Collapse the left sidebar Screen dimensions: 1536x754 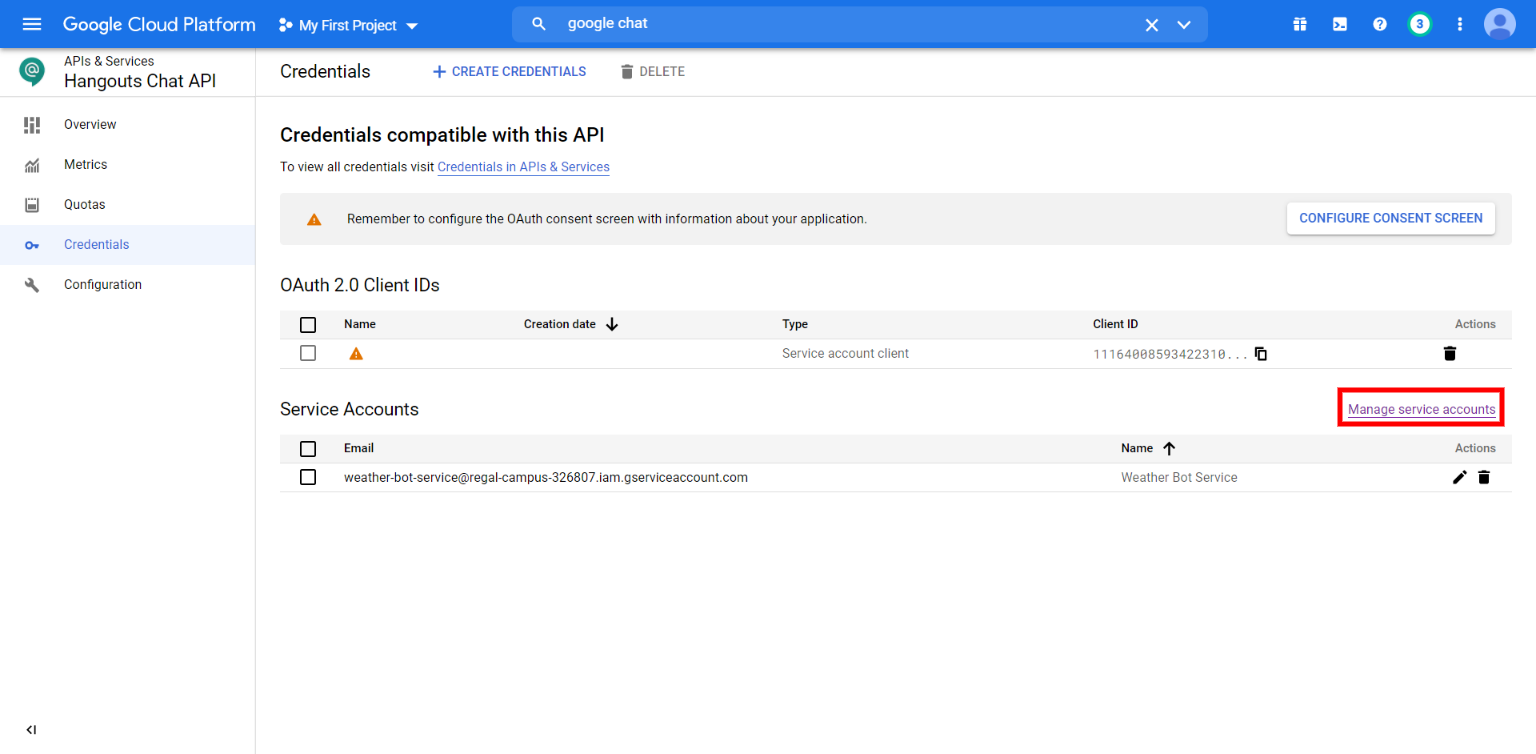point(31,729)
